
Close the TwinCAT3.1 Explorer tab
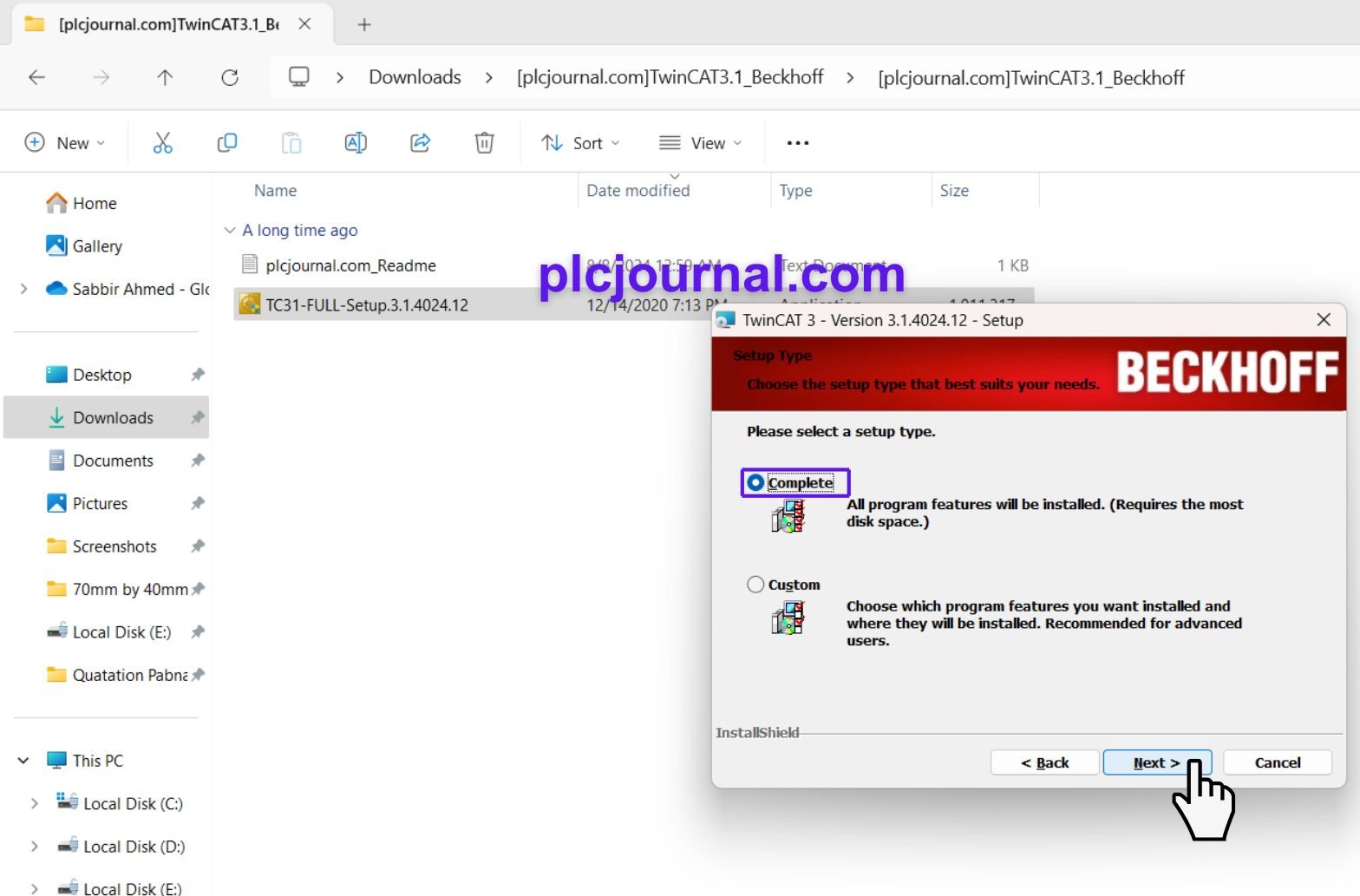(304, 24)
